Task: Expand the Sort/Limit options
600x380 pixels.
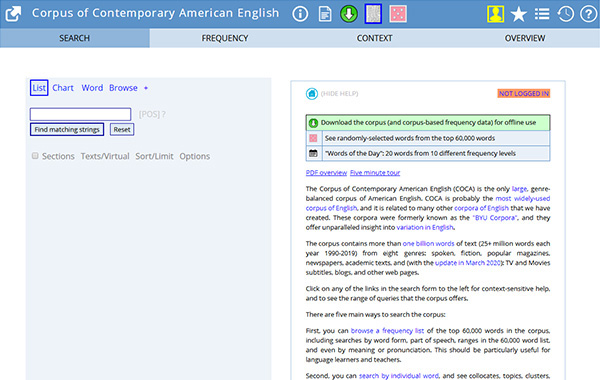Action: [x=154, y=156]
